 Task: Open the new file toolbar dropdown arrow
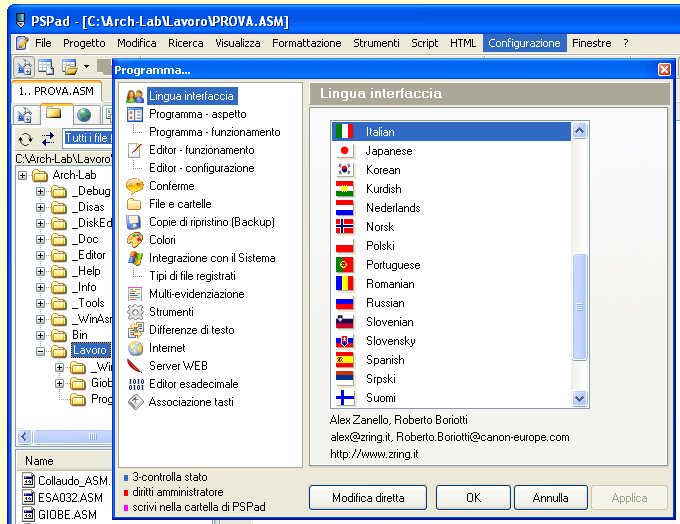pos(86,66)
